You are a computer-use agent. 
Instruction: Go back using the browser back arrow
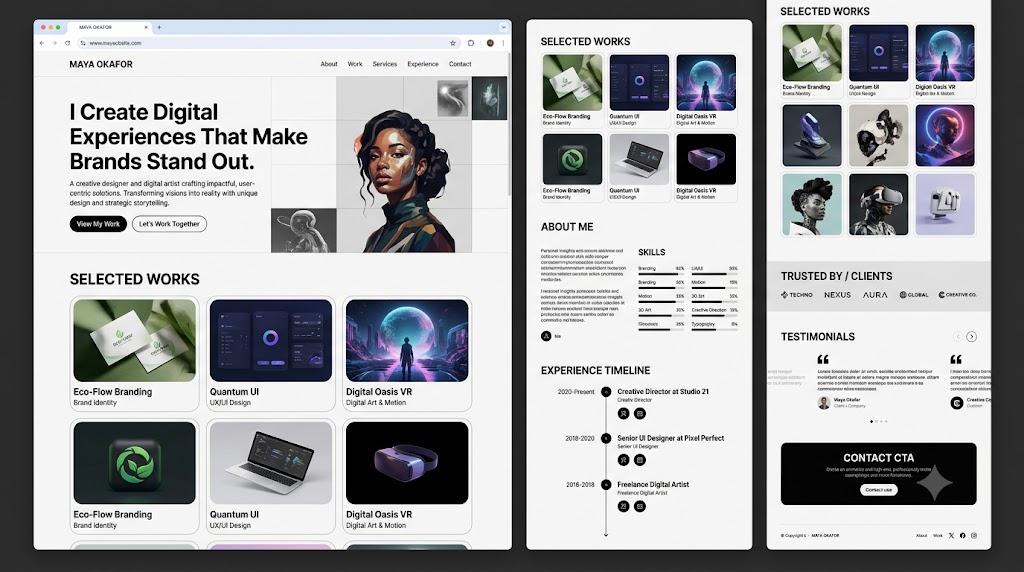[42, 43]
